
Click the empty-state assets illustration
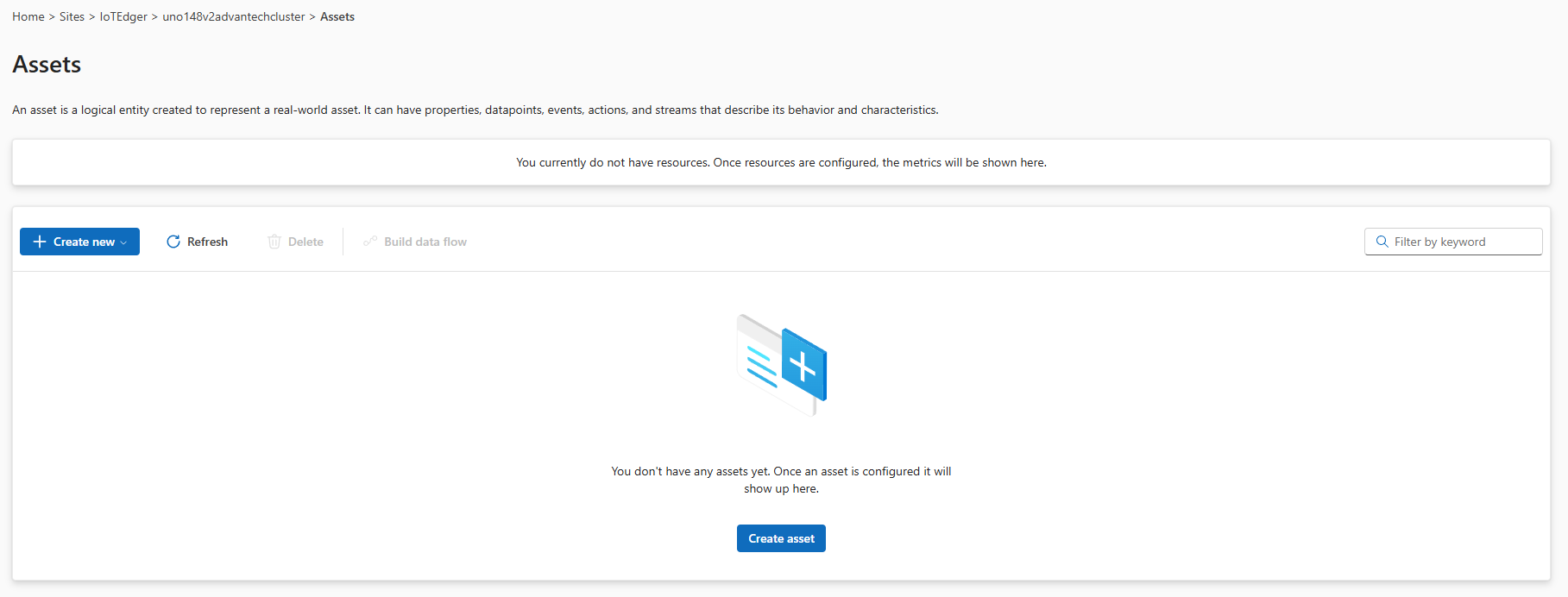click(x=781, y=364)
